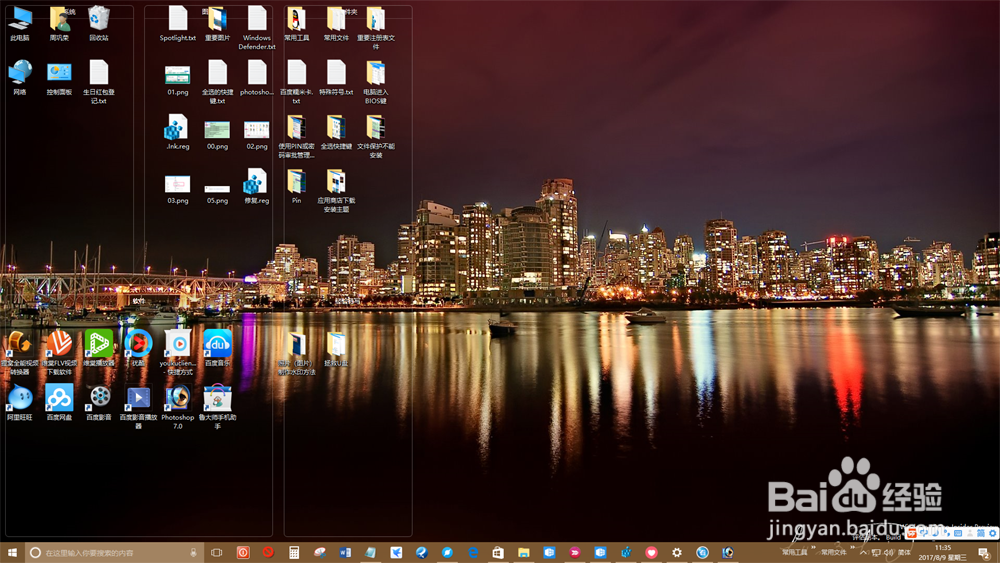Open the 全选快捷键 folder
This screenshot has height=563, width=1000.
click(336, 132)
